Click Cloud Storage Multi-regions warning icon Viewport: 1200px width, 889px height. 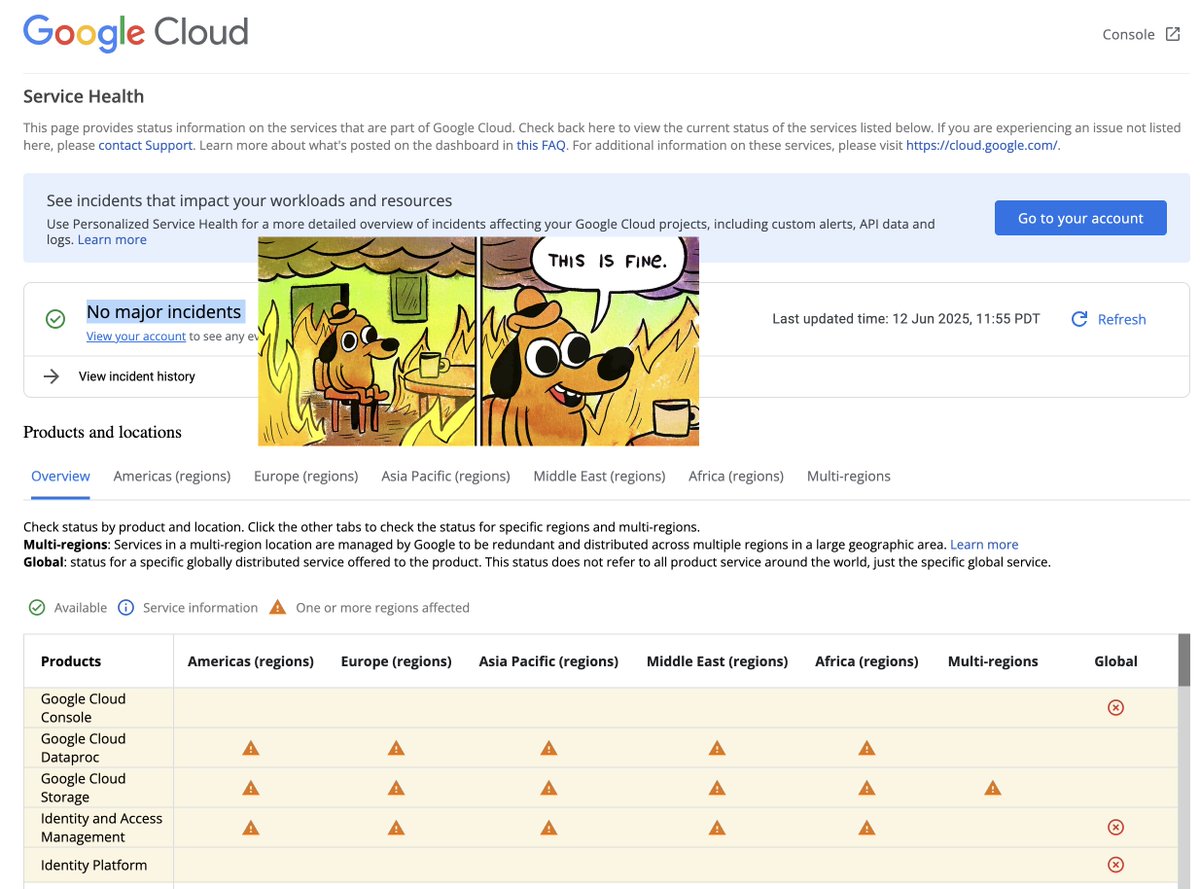point(993,787)
